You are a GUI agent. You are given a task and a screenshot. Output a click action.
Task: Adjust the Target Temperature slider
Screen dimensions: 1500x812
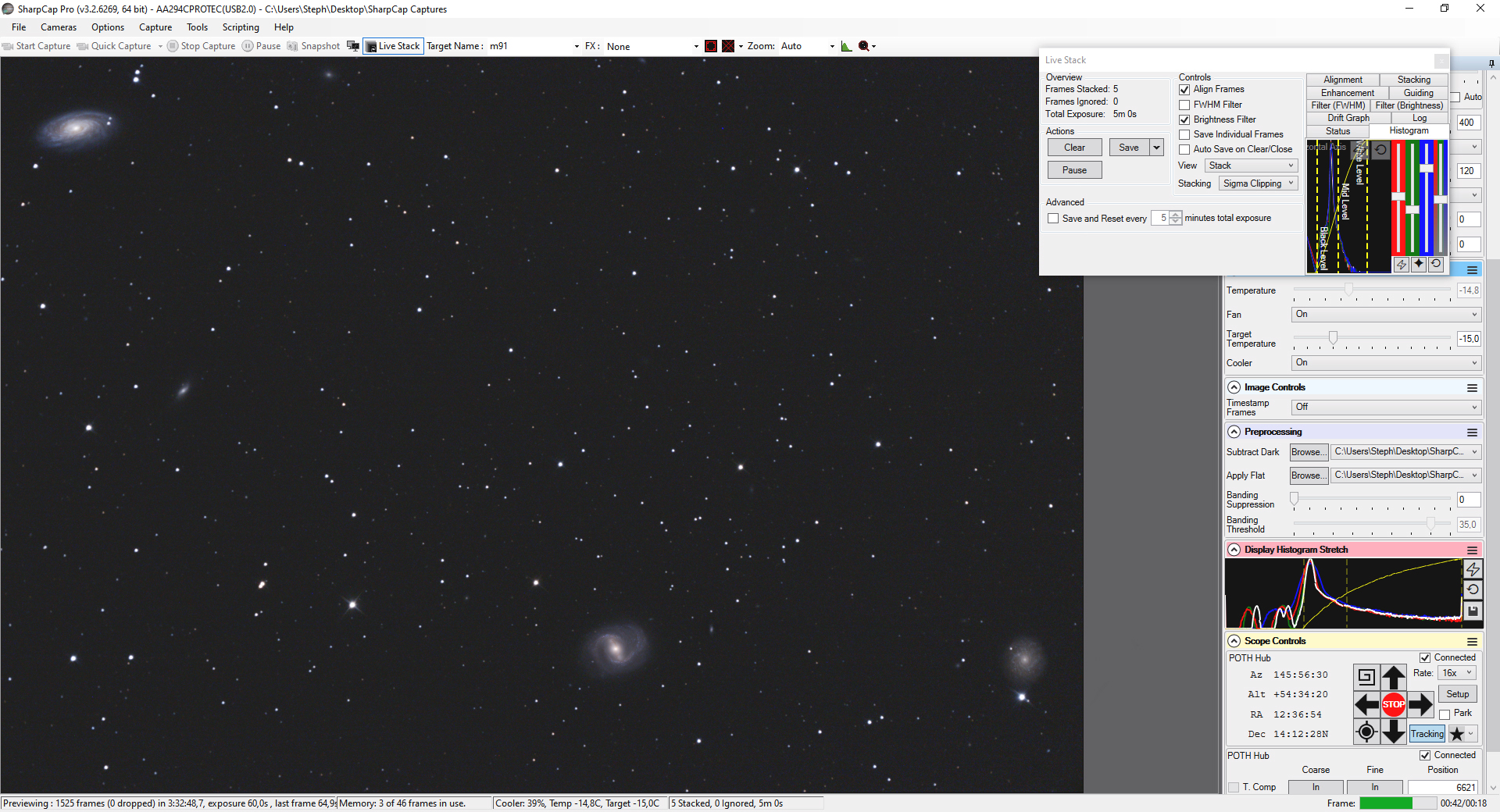pos(1333,338)
